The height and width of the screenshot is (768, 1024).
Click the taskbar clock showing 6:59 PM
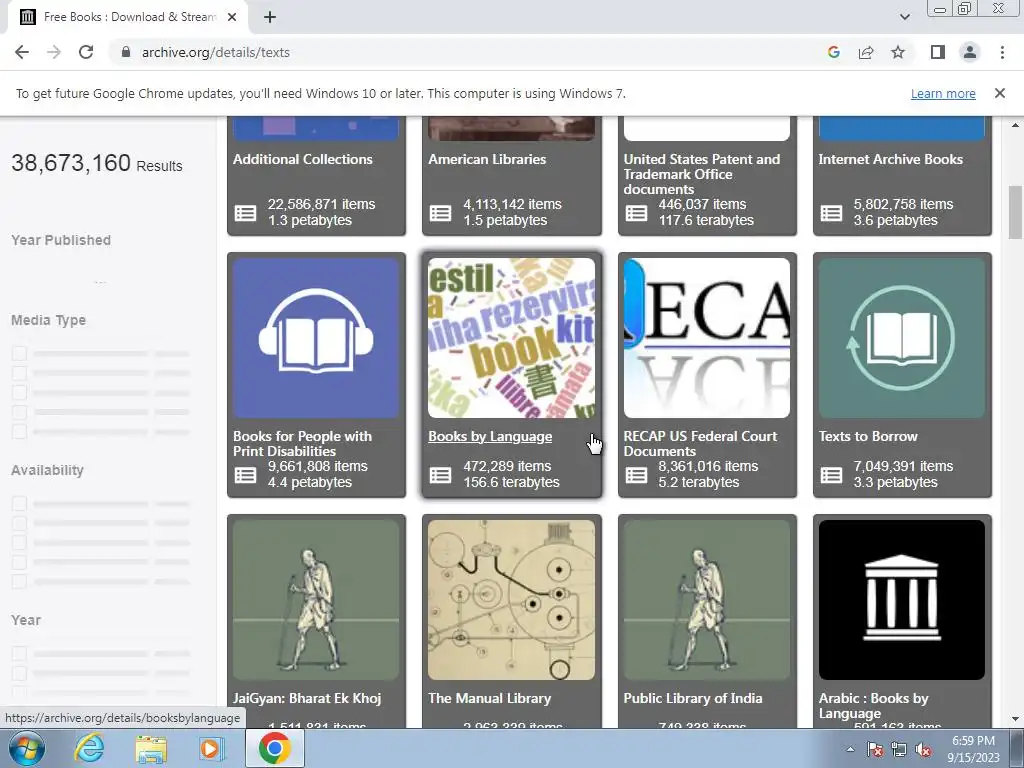coord(973,749)
